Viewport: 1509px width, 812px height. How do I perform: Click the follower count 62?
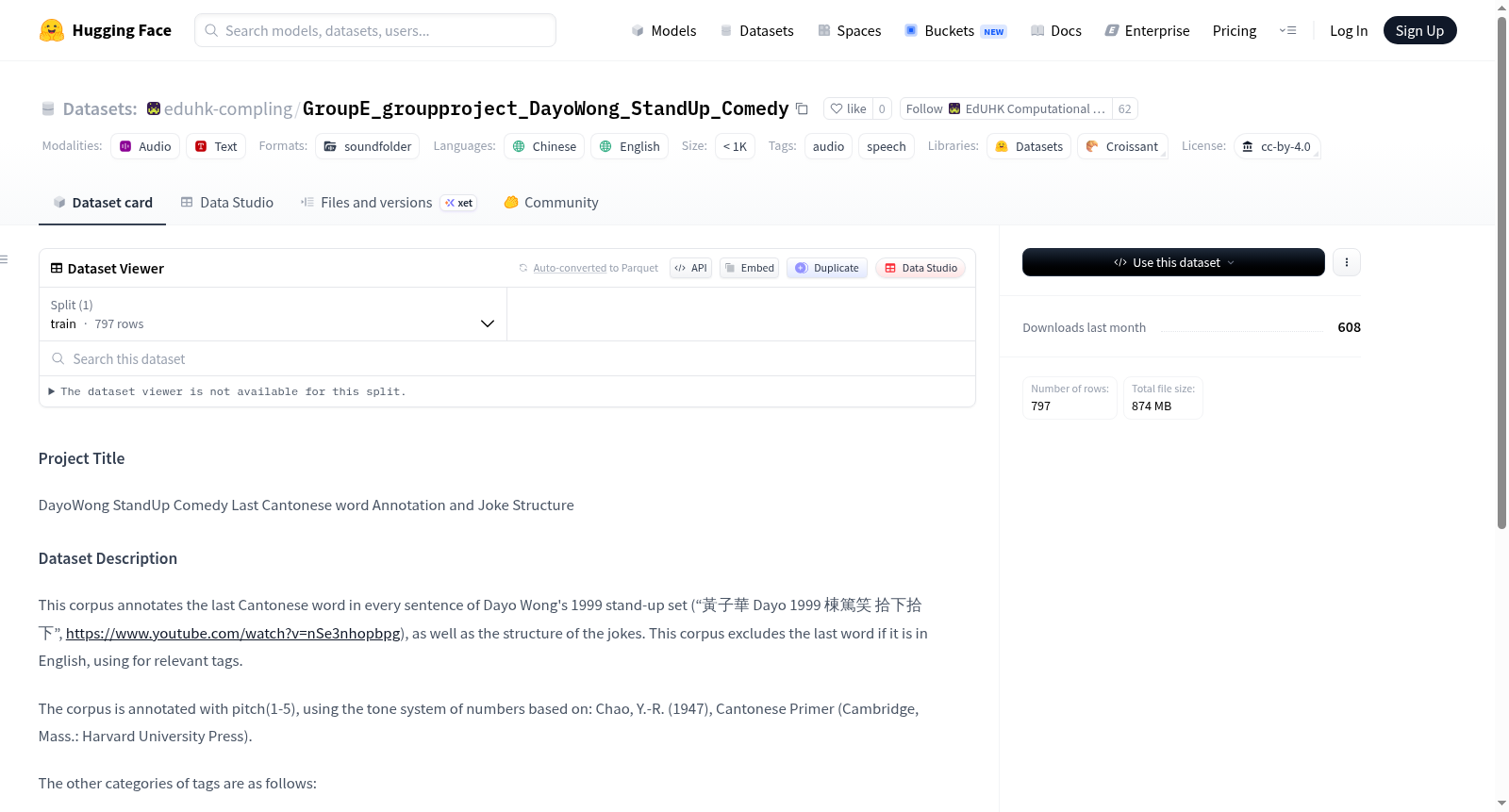(x=1125, y=108)
